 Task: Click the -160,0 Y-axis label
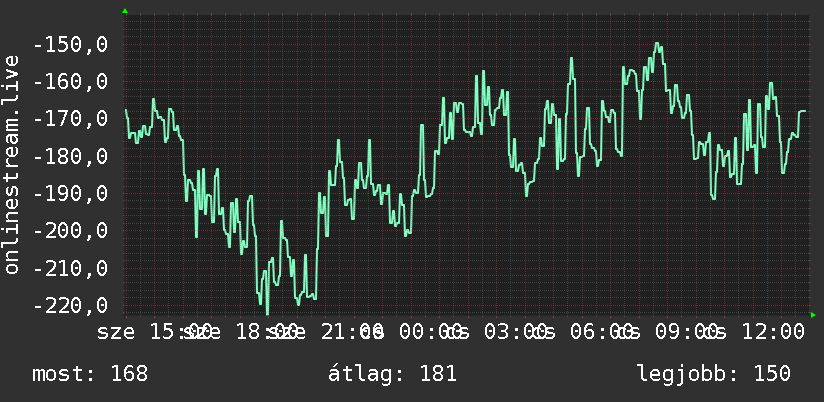tap(70, 82)
